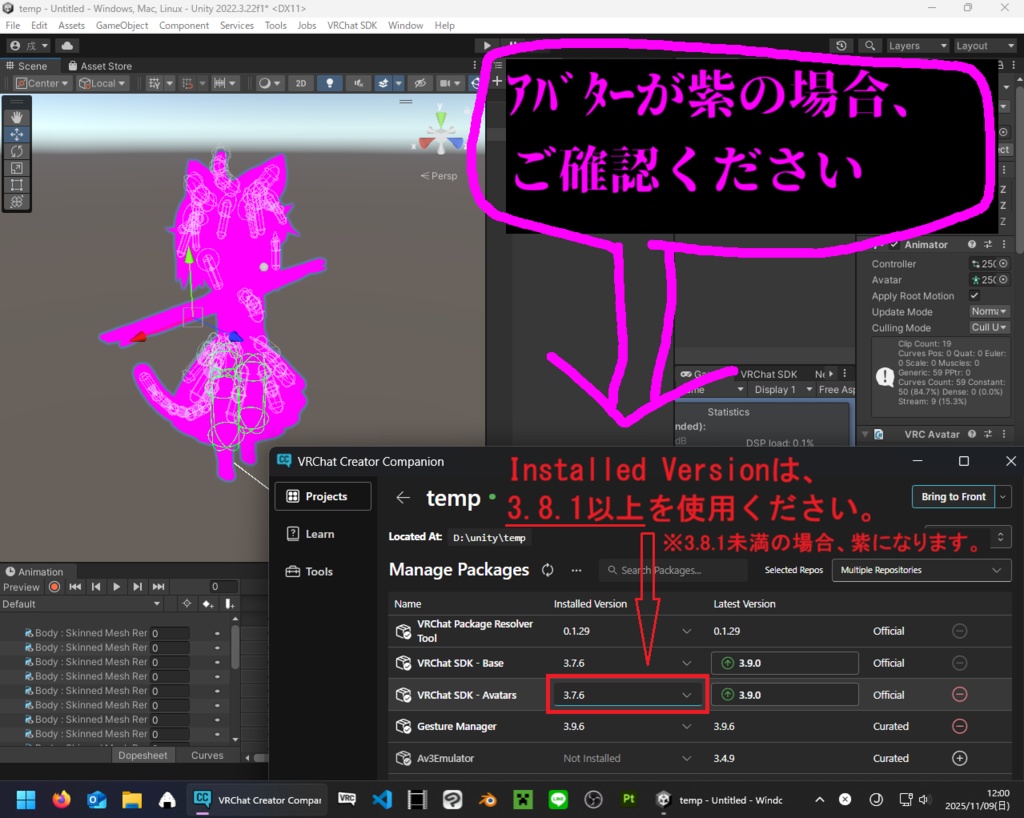Open Blender from the Windows taskbar
Viewport: 1024px width, 818px height.
click(487, 800)
